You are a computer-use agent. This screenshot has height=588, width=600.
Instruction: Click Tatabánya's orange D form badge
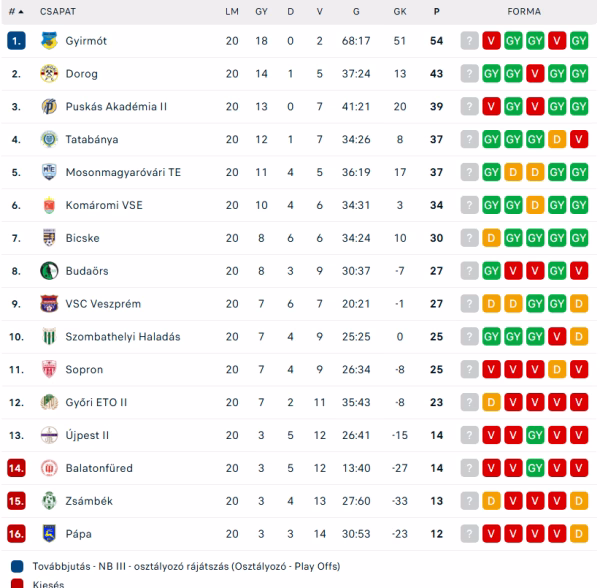point(557,140)
